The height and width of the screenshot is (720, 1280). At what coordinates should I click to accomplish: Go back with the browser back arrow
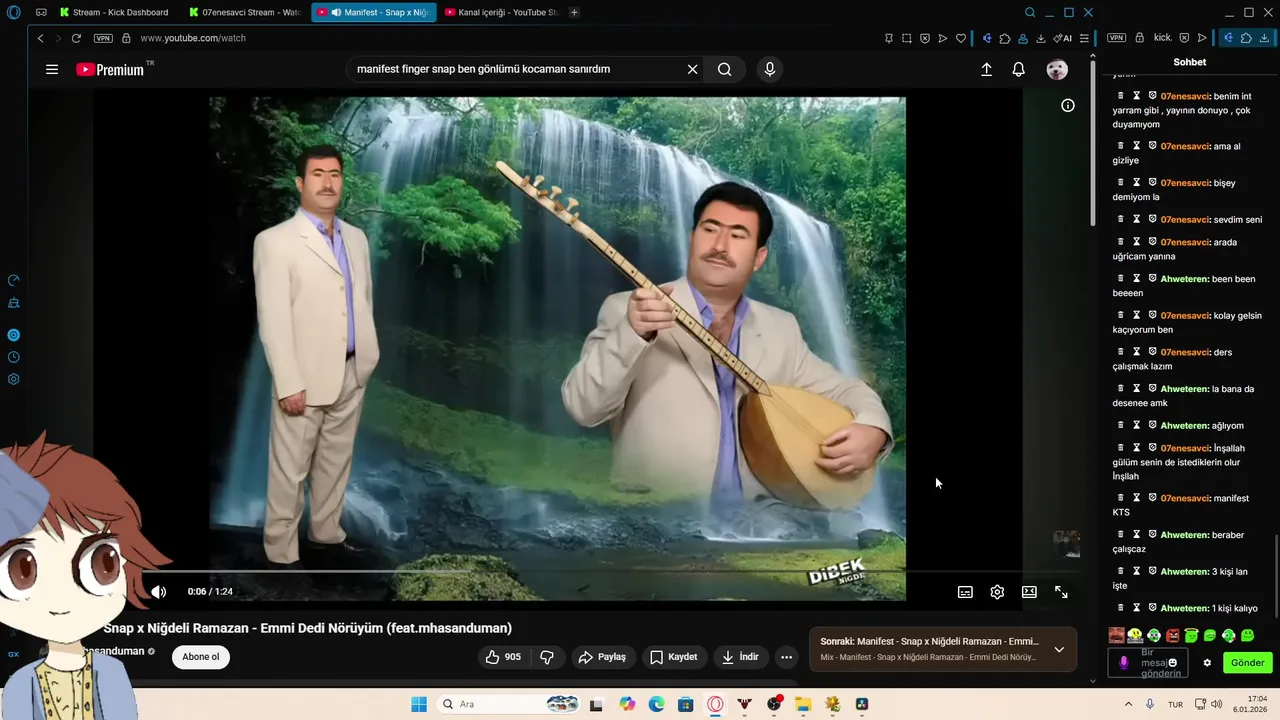click(40, 38)
